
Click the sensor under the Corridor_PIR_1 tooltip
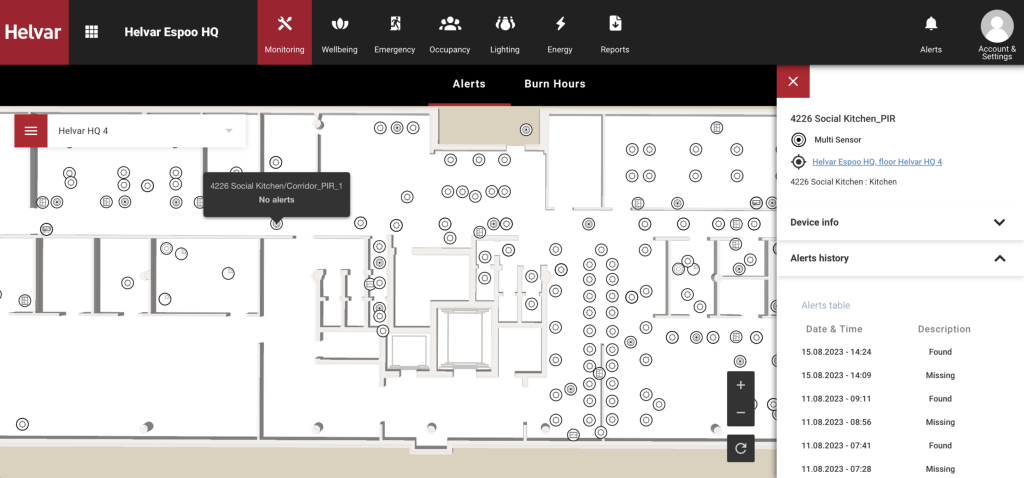coord(277,224)
